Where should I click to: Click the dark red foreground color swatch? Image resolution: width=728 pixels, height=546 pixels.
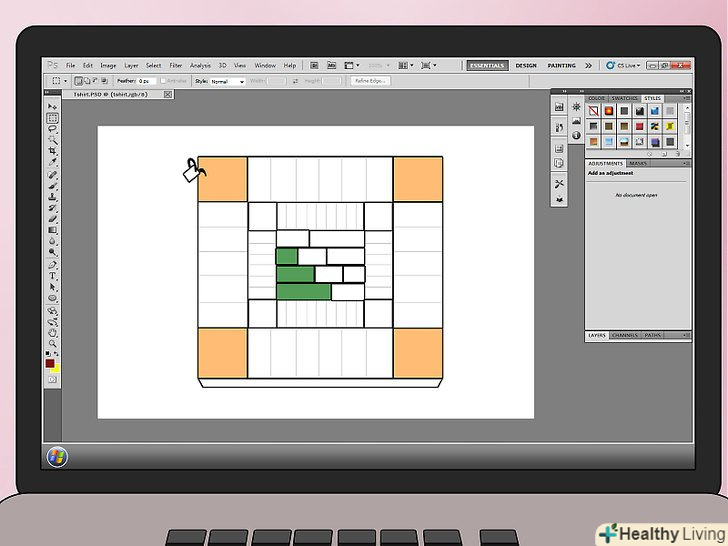[x=50, y=363]
